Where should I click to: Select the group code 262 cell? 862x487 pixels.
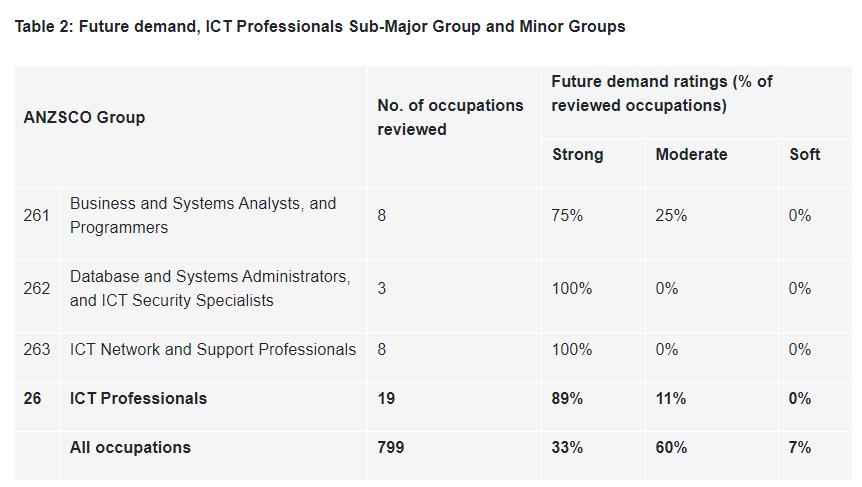[37, 288]
